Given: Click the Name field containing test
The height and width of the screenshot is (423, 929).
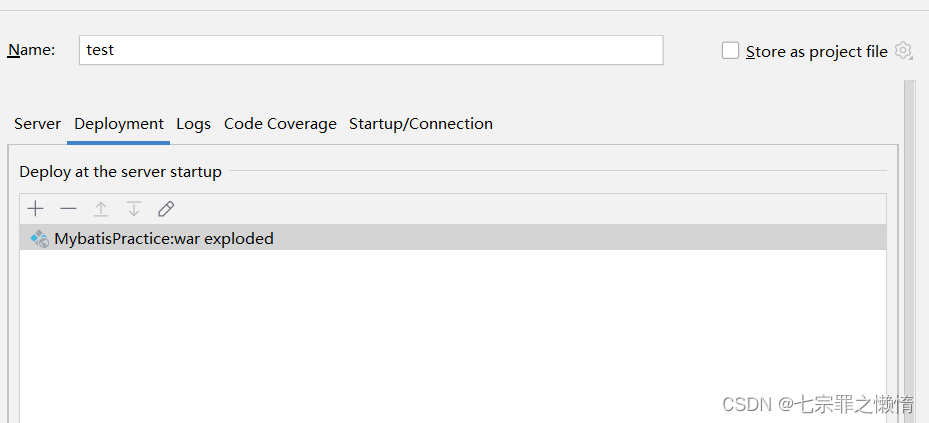Looking at the screenshot, I should click(x=370, y=50).
